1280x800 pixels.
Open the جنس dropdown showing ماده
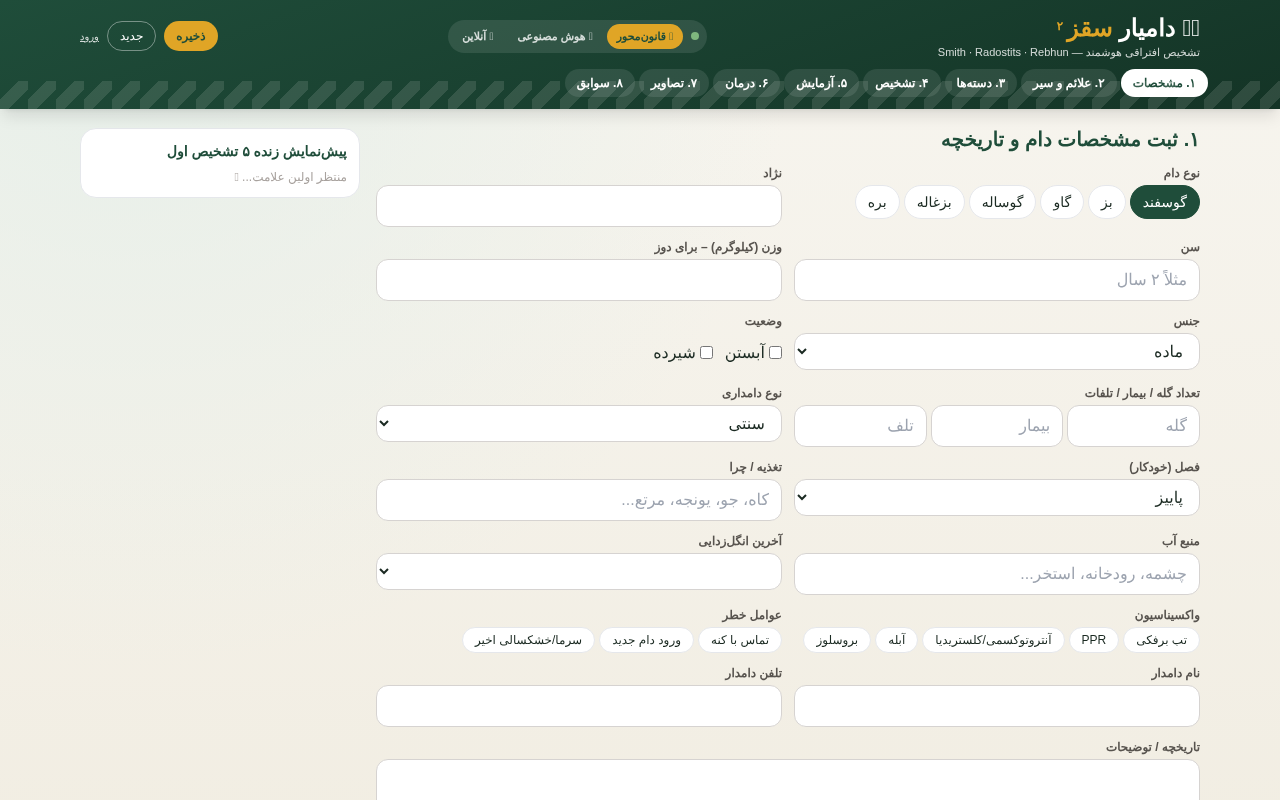997,352
